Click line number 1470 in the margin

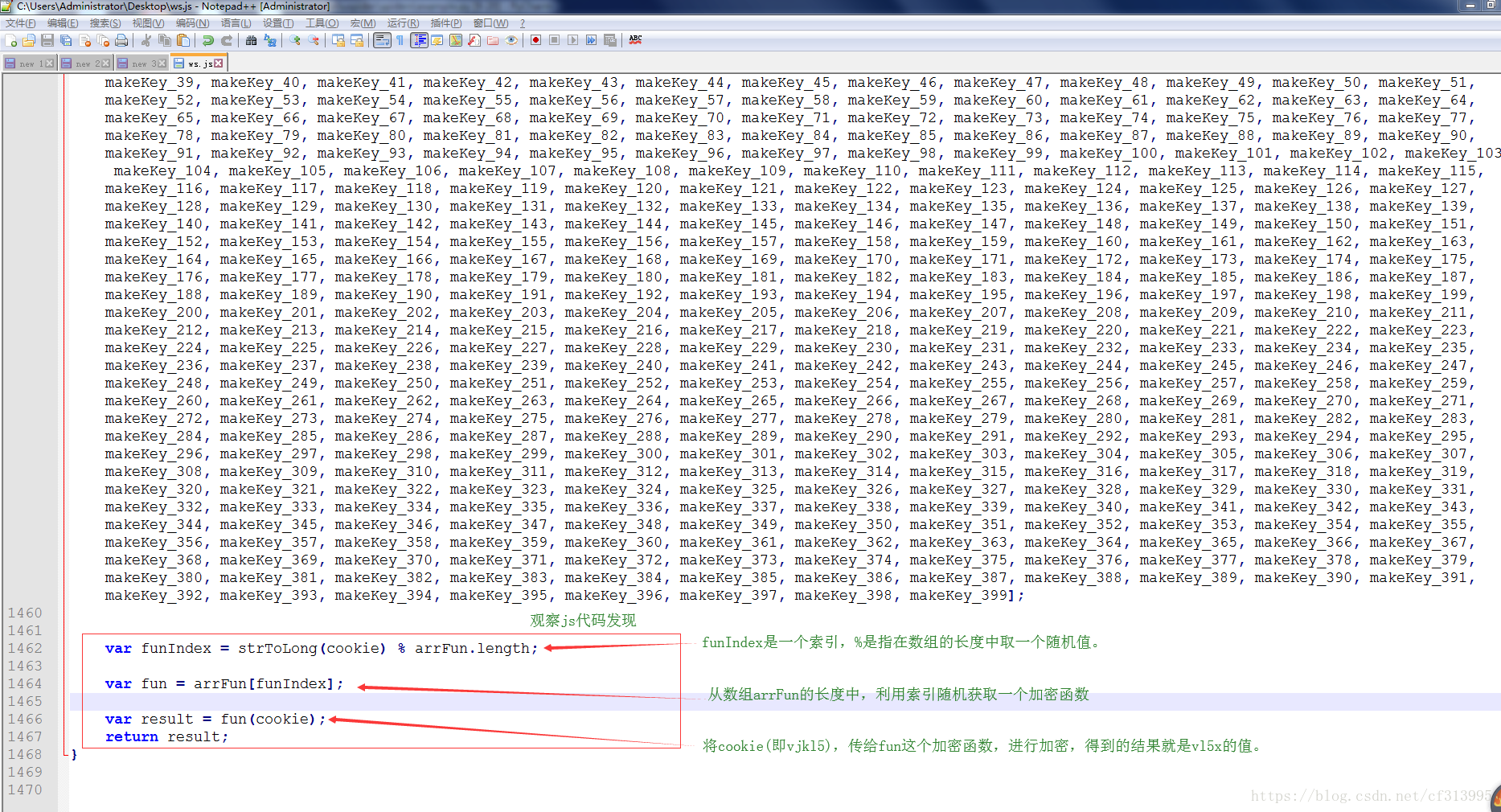coord(25,789)
